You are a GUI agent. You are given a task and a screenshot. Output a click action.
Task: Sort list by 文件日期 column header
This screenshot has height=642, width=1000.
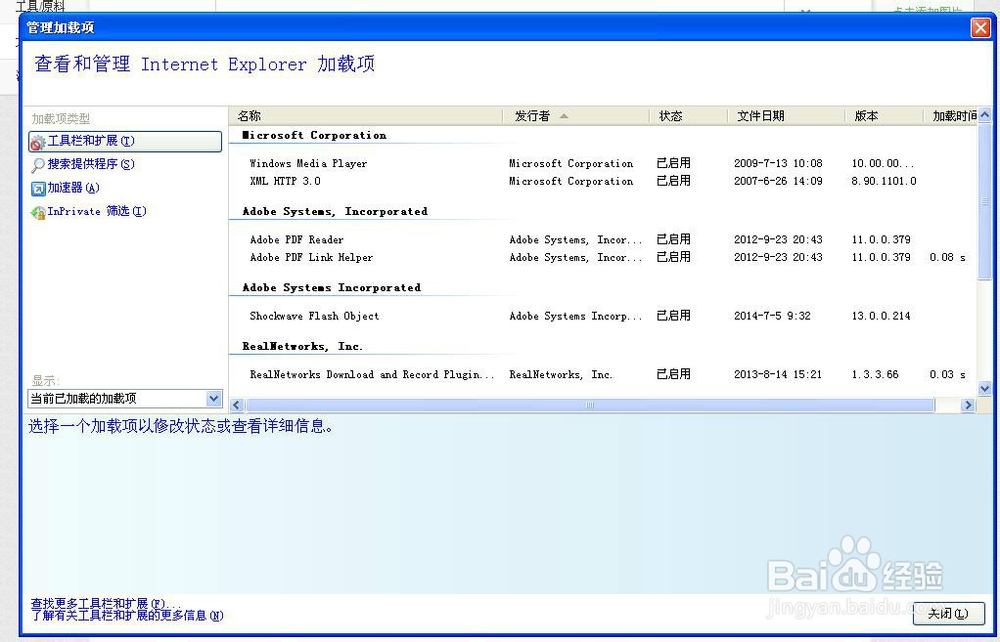tap(786, 115)
